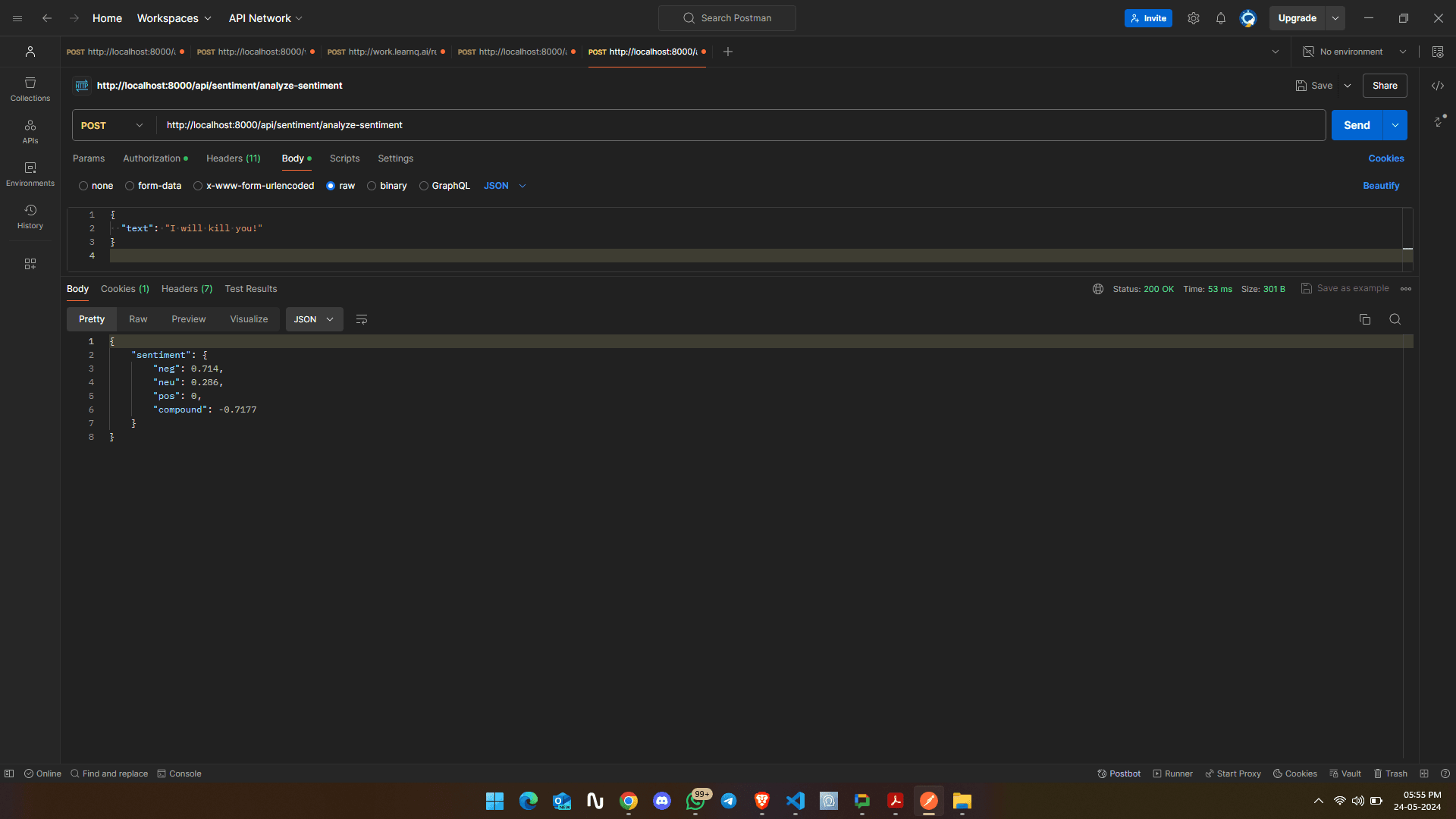Open the Collections sidebar panel
The image size is (1456, 819).
click(30, 89)
